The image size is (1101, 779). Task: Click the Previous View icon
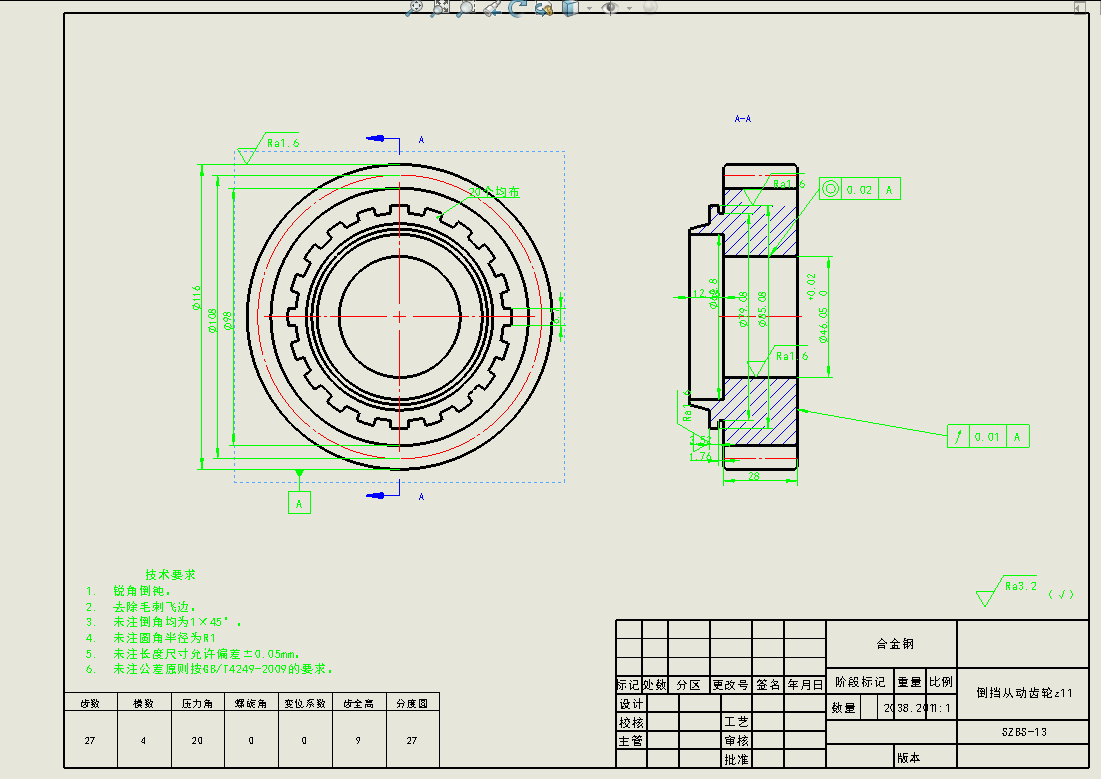[491, 8]
